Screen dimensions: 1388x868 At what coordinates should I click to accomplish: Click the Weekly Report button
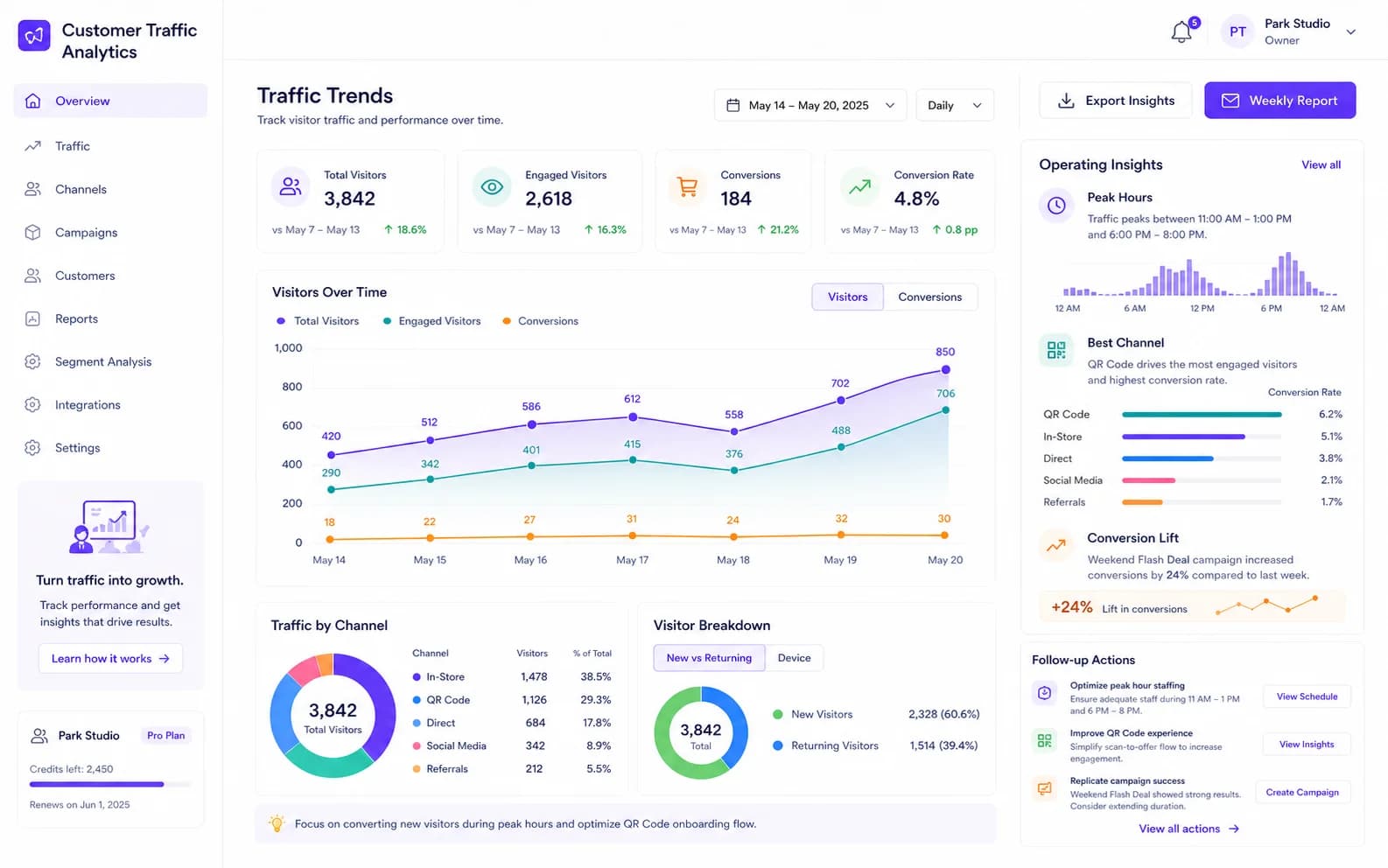(1280, 101)
